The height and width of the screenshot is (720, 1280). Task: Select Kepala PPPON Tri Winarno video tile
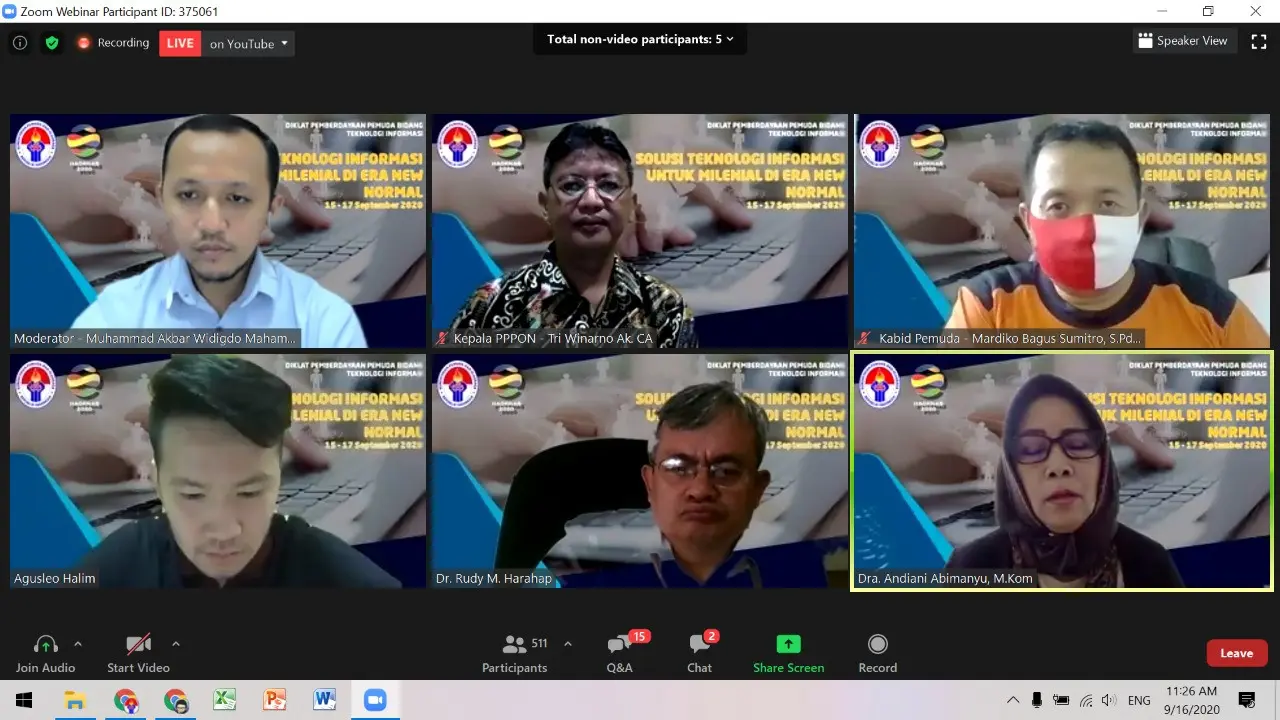640,231
